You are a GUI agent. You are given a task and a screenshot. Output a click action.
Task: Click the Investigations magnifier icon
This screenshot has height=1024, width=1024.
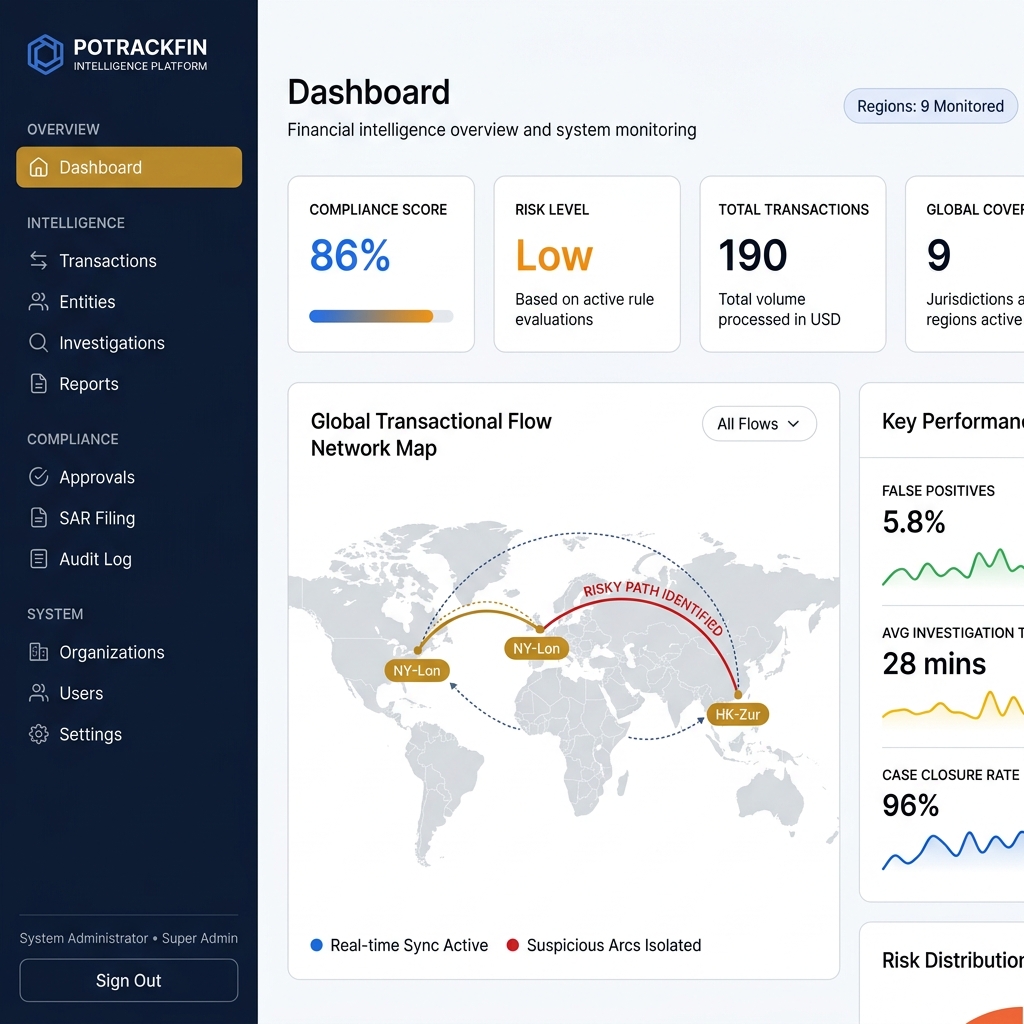tap(39, 343)
